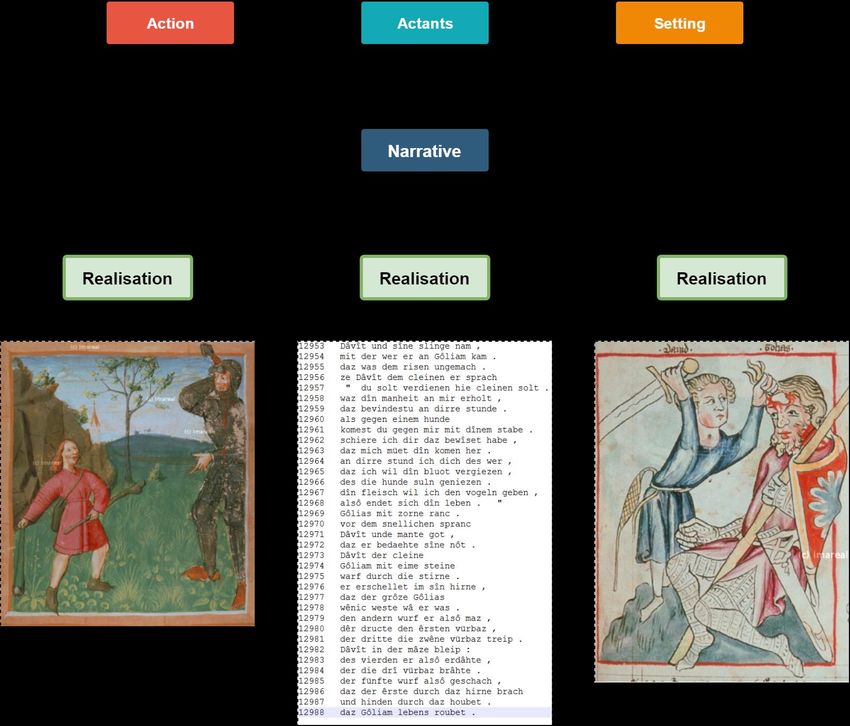The image size is (850, 726).
Task: Click line "an dirre stund ich dich des wer"
Action: 426,461
